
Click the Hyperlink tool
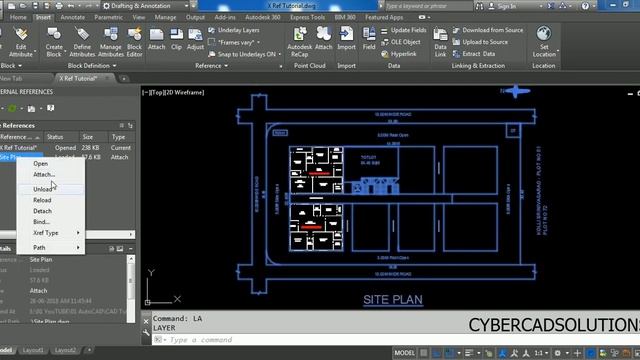coord(399,54)
